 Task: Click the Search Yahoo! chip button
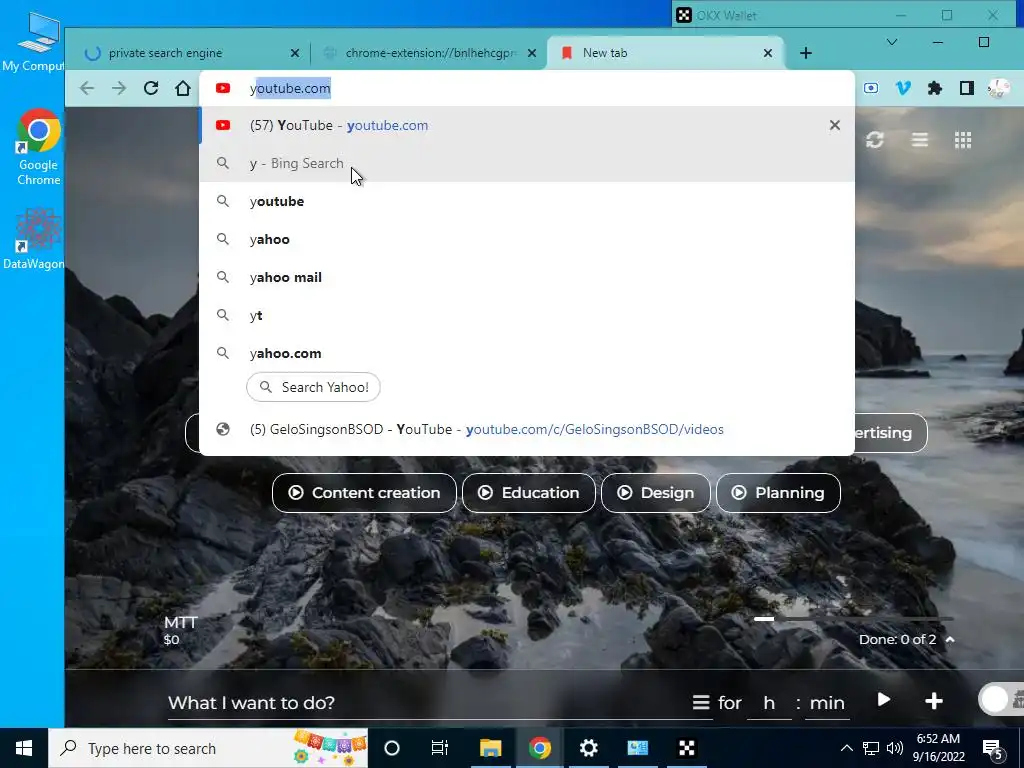pyautogui.click(x=313, y=387)
